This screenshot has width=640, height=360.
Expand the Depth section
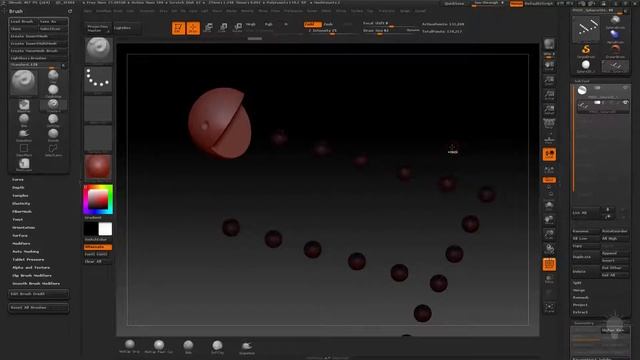point(18,187)
